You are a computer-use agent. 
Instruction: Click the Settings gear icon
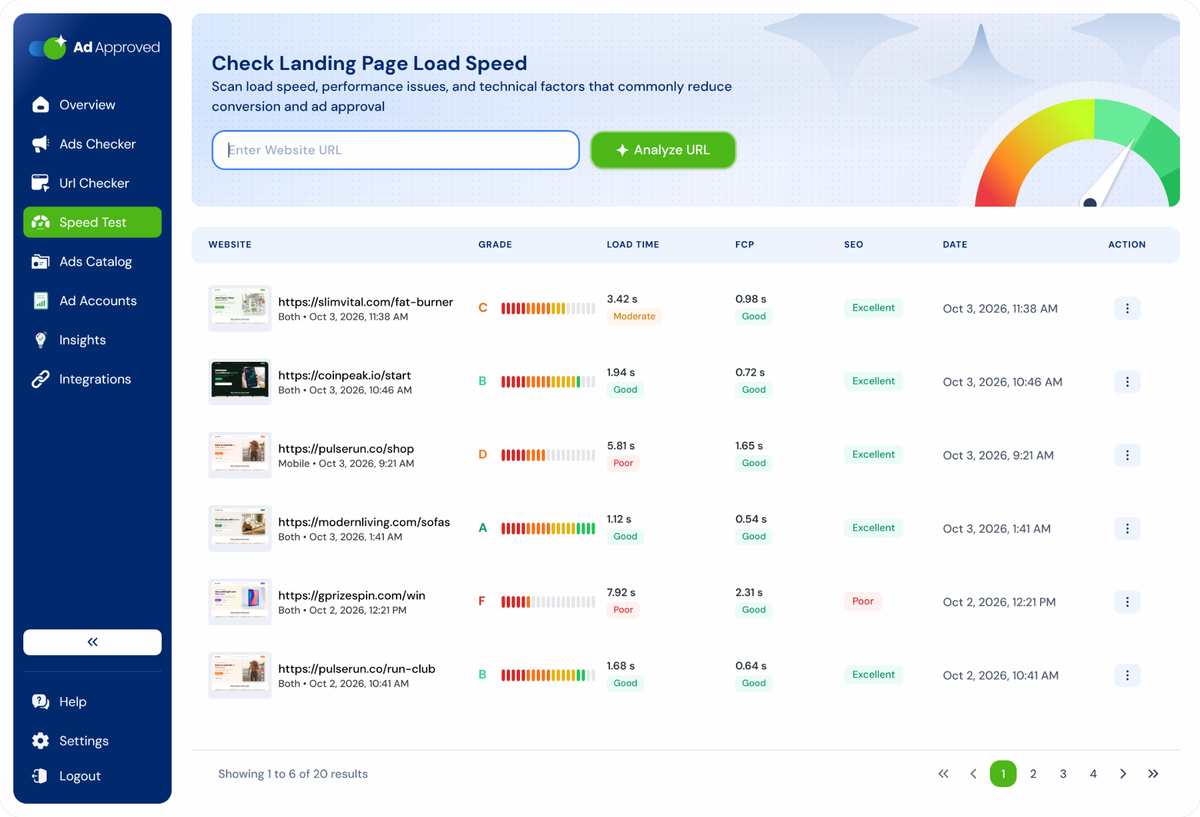click(x=41, y=741)
